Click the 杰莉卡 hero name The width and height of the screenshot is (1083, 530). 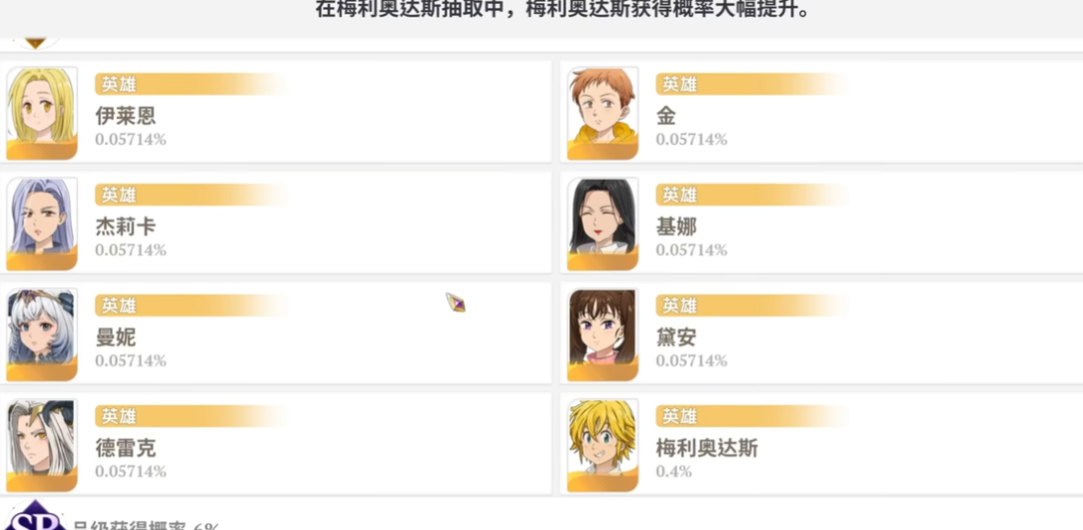tap(125, 227)
